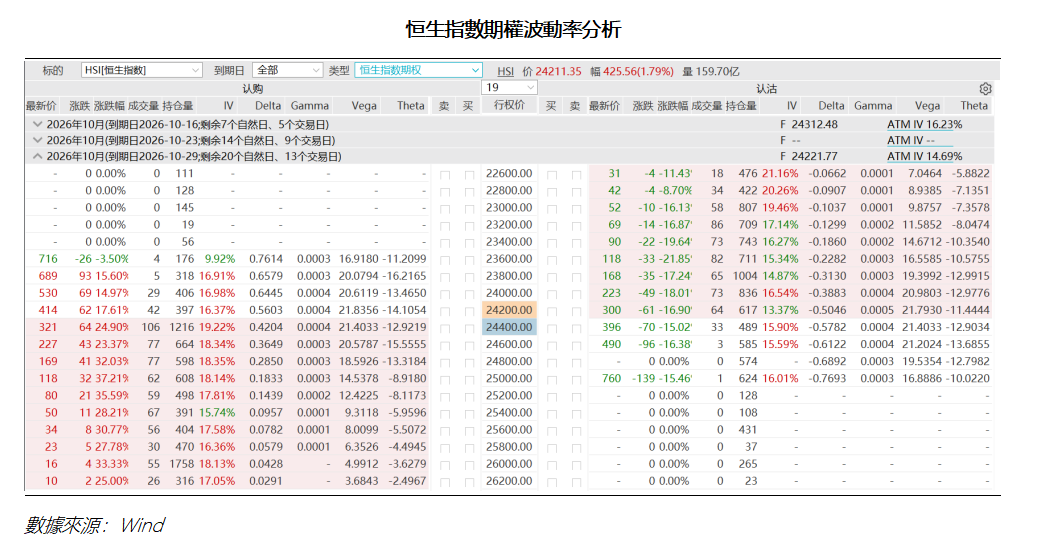Click the futures value F 24221.77
The height and width of the screenshot is (553, 1040).
[809, 156]
